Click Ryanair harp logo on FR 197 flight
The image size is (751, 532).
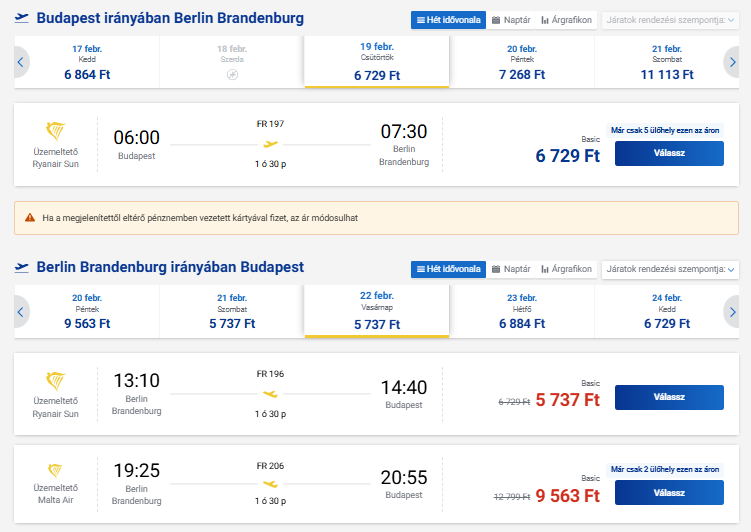56,132
